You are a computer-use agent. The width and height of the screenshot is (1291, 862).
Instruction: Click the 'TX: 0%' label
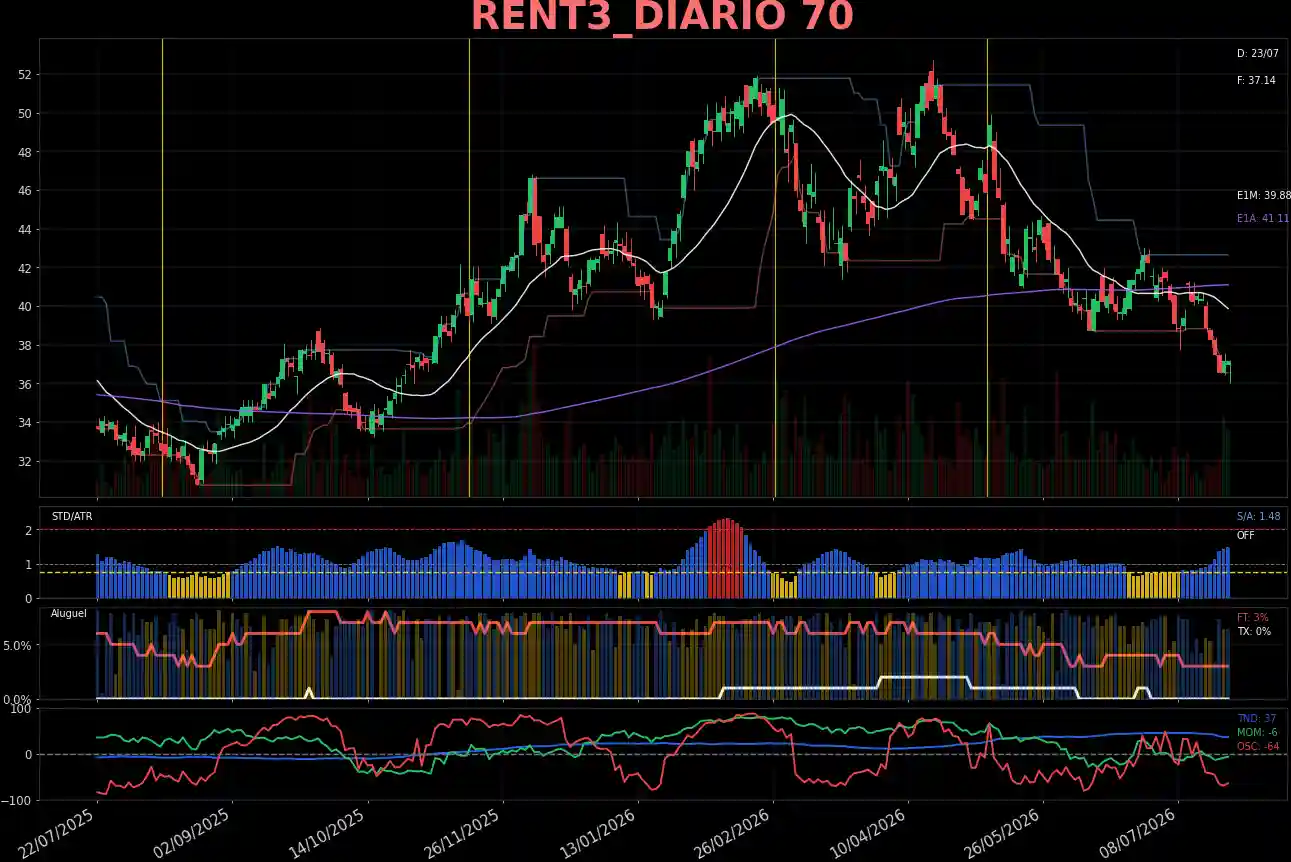coord(1253,632)
